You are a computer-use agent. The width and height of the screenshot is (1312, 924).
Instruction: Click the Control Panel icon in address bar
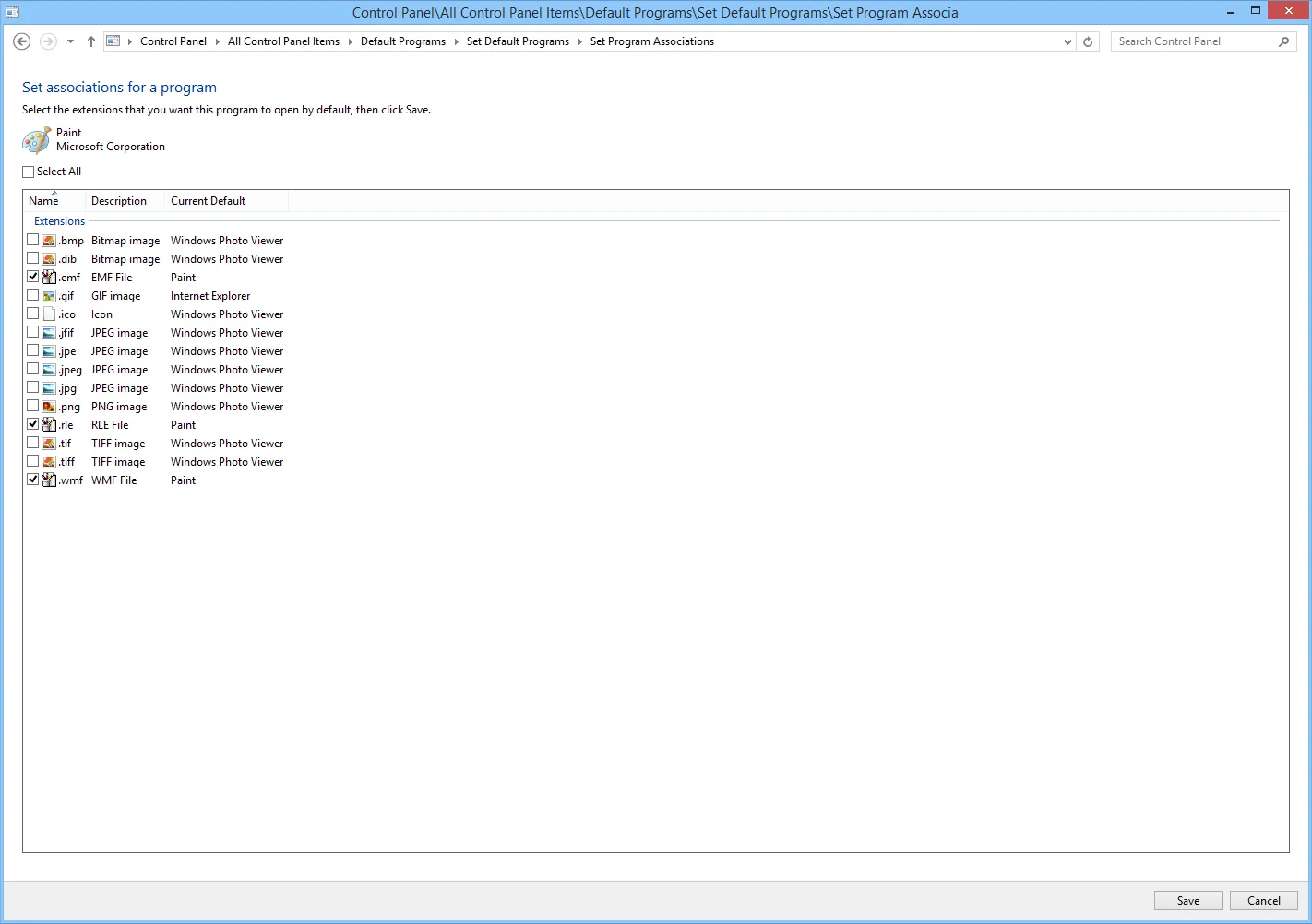click(x=113, y=41)
